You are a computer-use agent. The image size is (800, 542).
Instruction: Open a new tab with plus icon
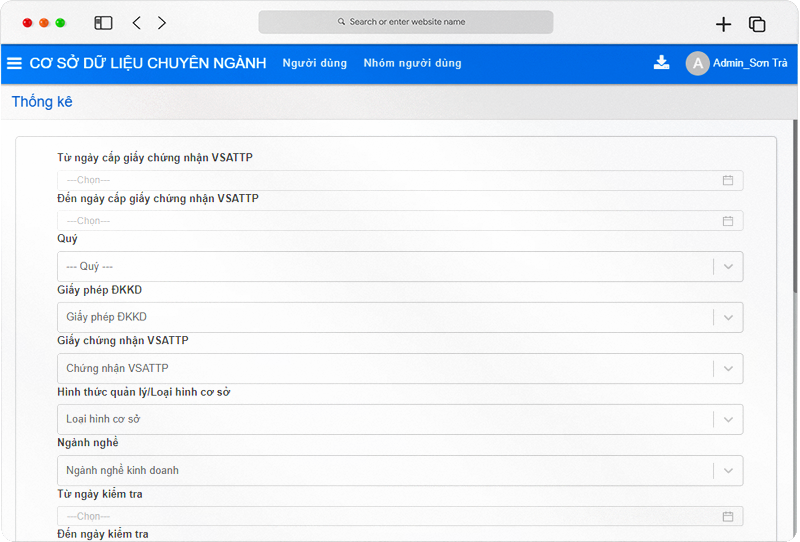[x=723, y=24]
